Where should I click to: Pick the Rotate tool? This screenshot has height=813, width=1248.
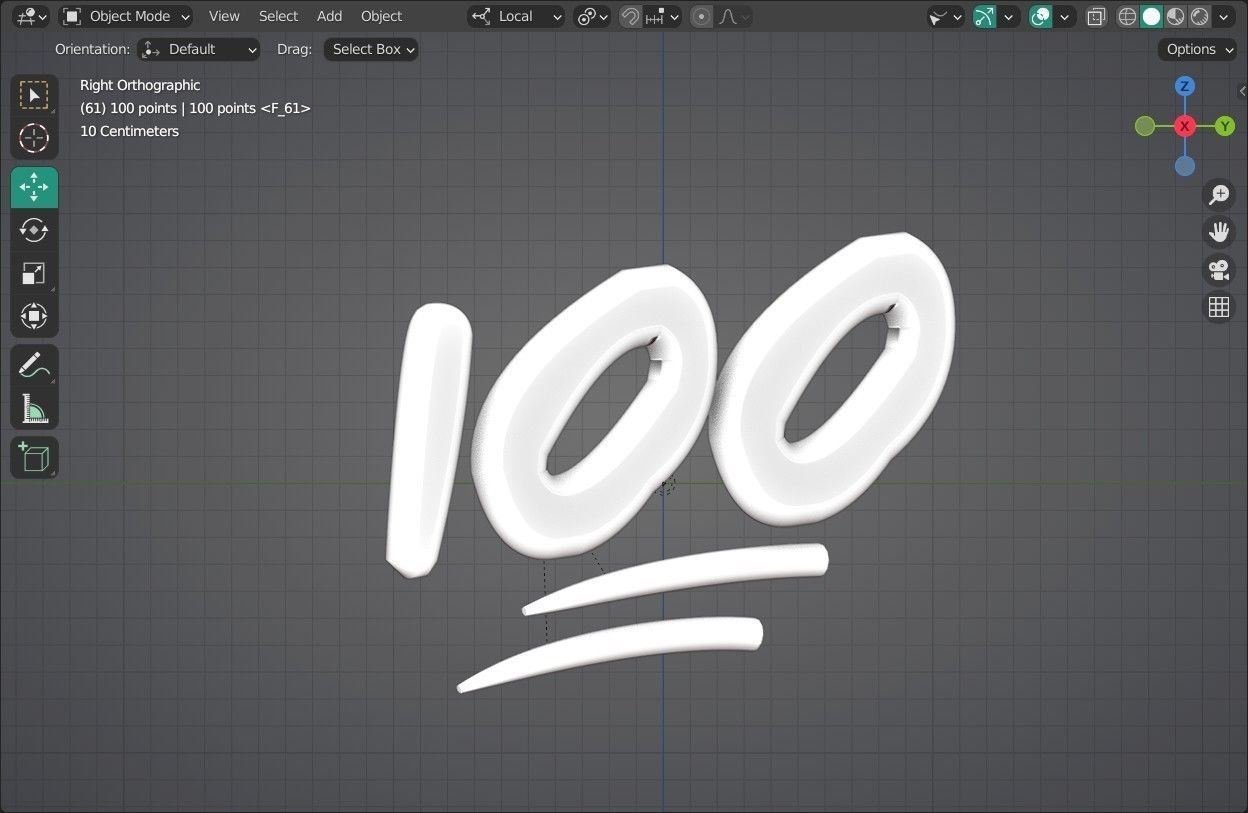click(x=34, y=230)
